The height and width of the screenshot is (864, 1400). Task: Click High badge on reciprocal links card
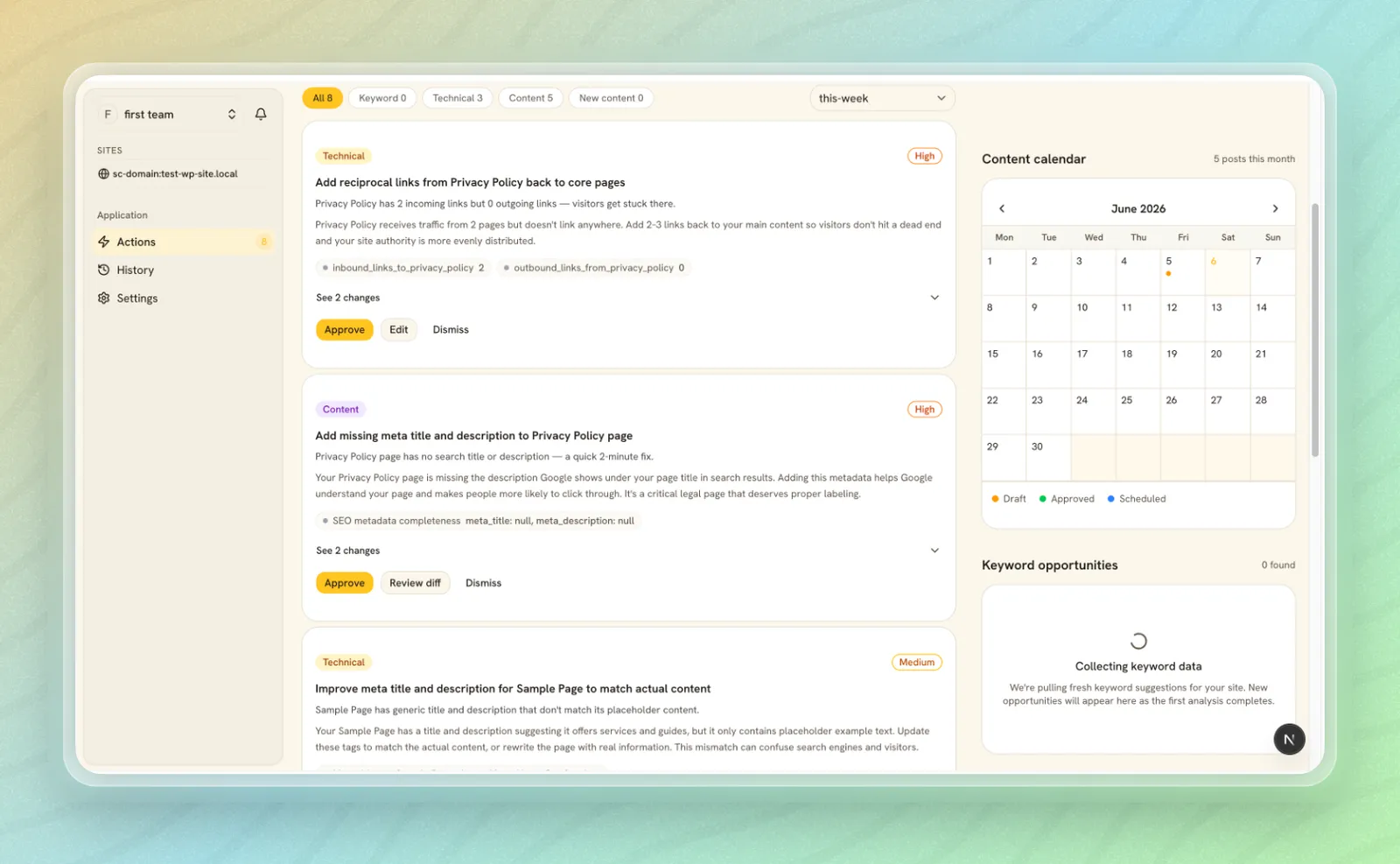pyautogui.click(x=925, y=156)
